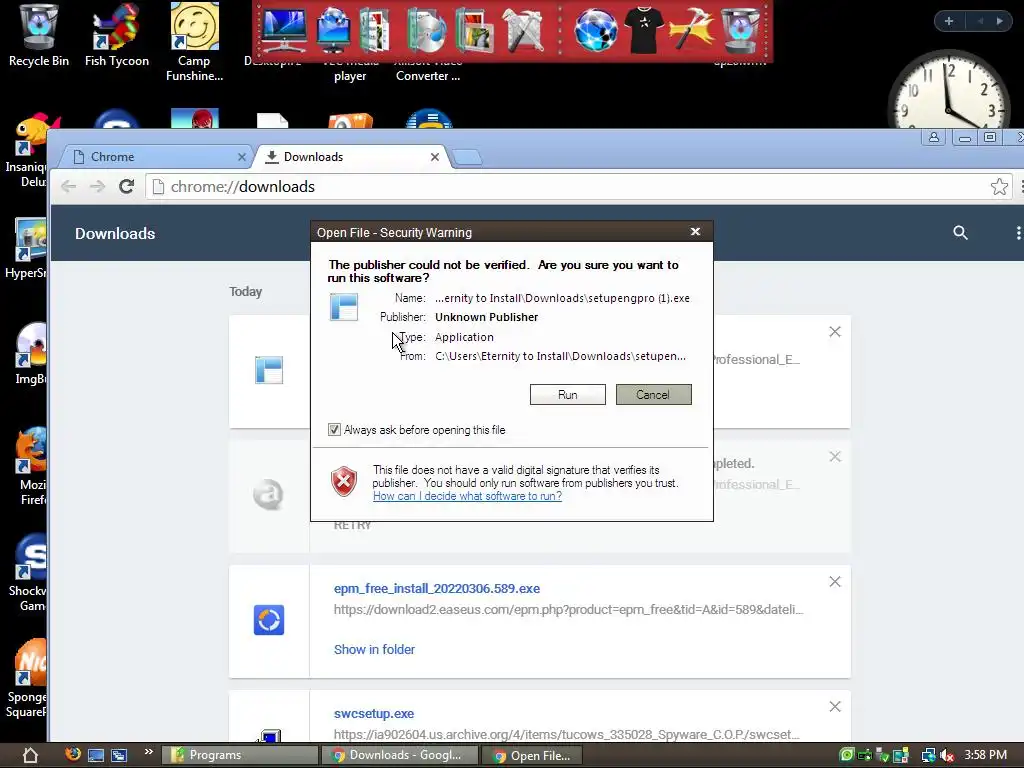Switch to the Chrome tab
The width and height of the screenshot is (1024, 768).
point(155,157)
